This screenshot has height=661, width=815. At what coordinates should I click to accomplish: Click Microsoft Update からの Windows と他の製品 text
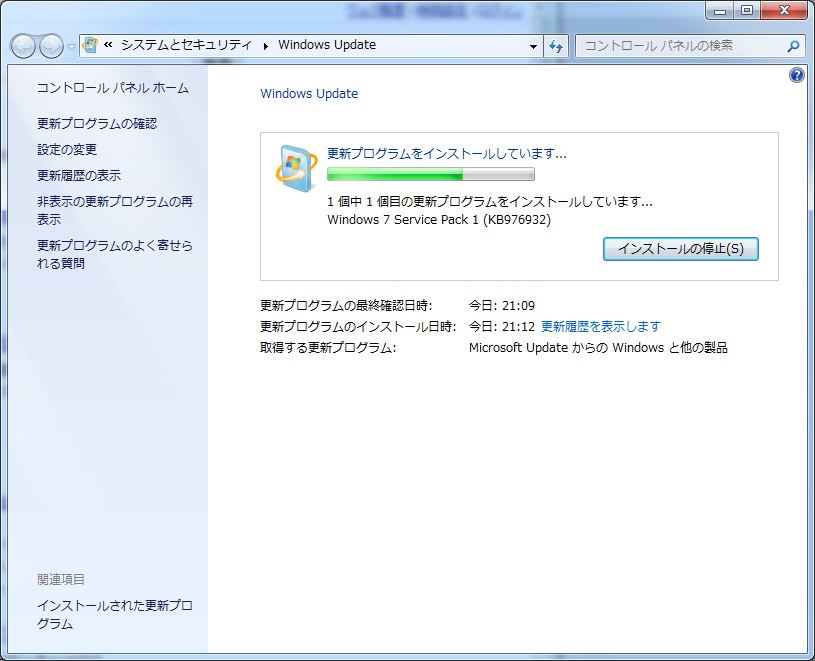(x=598, y=347)
